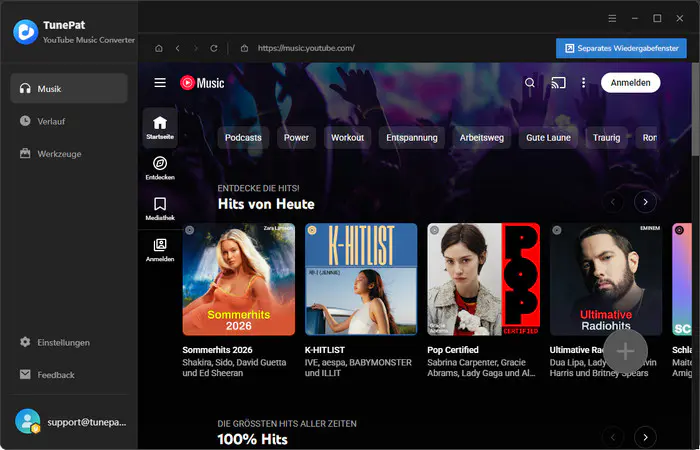Image resolution: width=700 pixels, height=450 pixels.
Task: Open Entdecken explore page
Action: (x=160, y=168)
